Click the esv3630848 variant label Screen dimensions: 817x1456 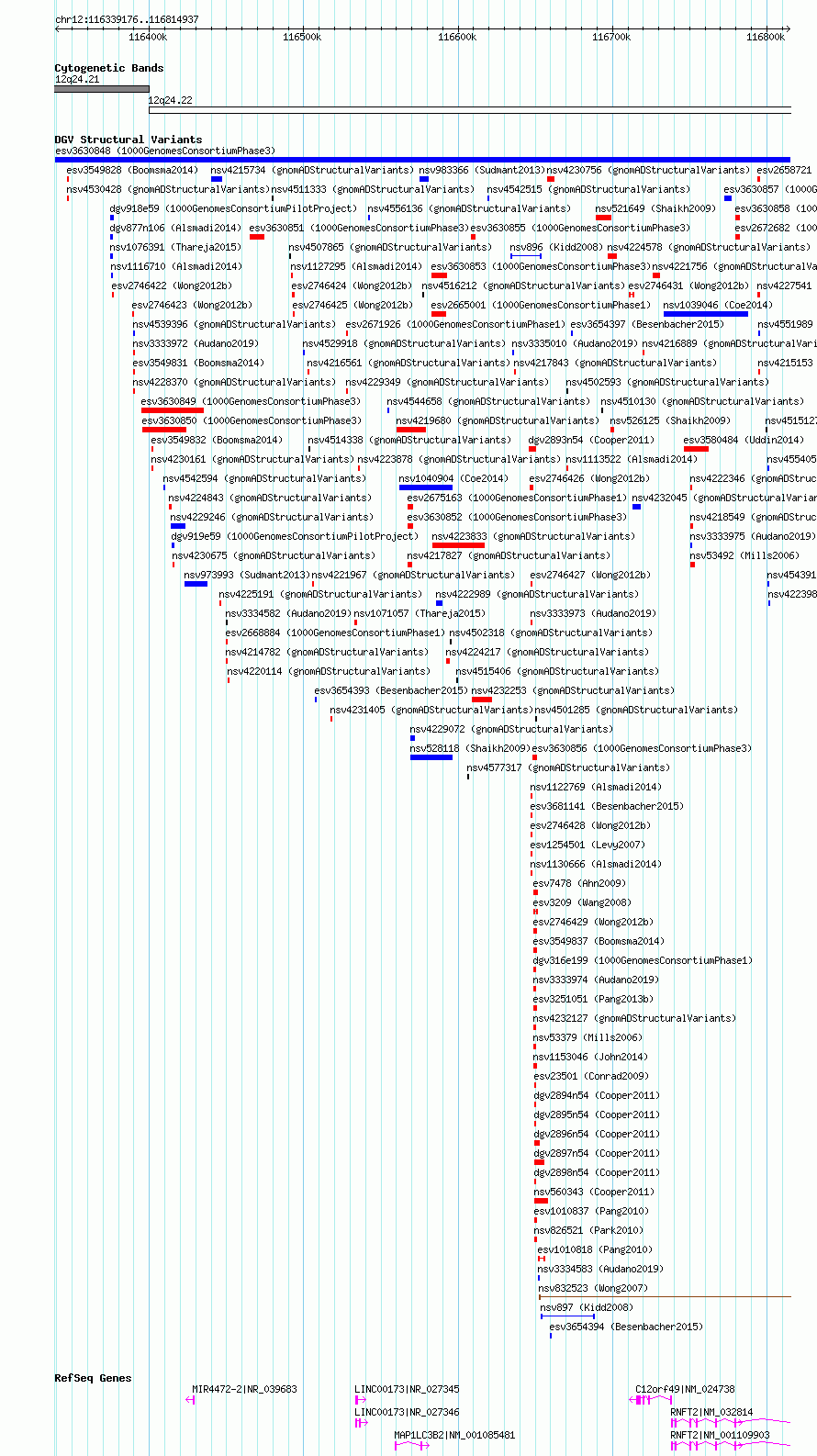coord(165,151)
